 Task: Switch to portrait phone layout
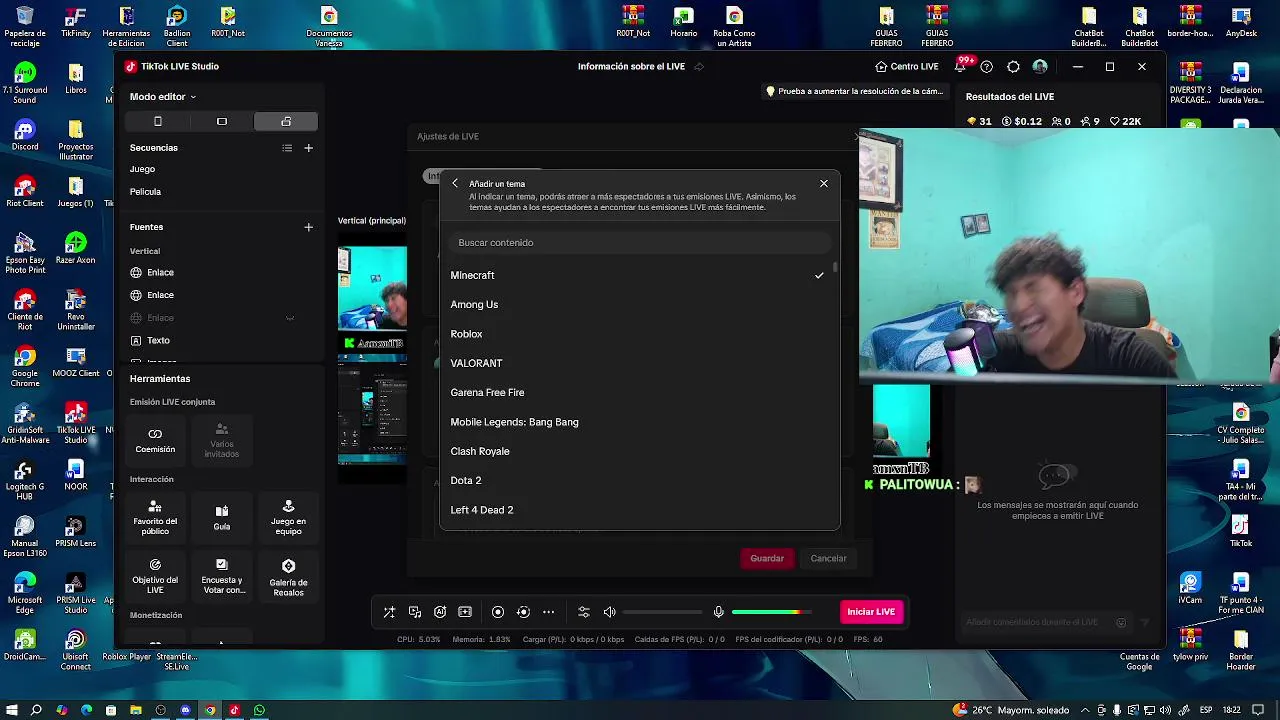click(x=157, y=121)
